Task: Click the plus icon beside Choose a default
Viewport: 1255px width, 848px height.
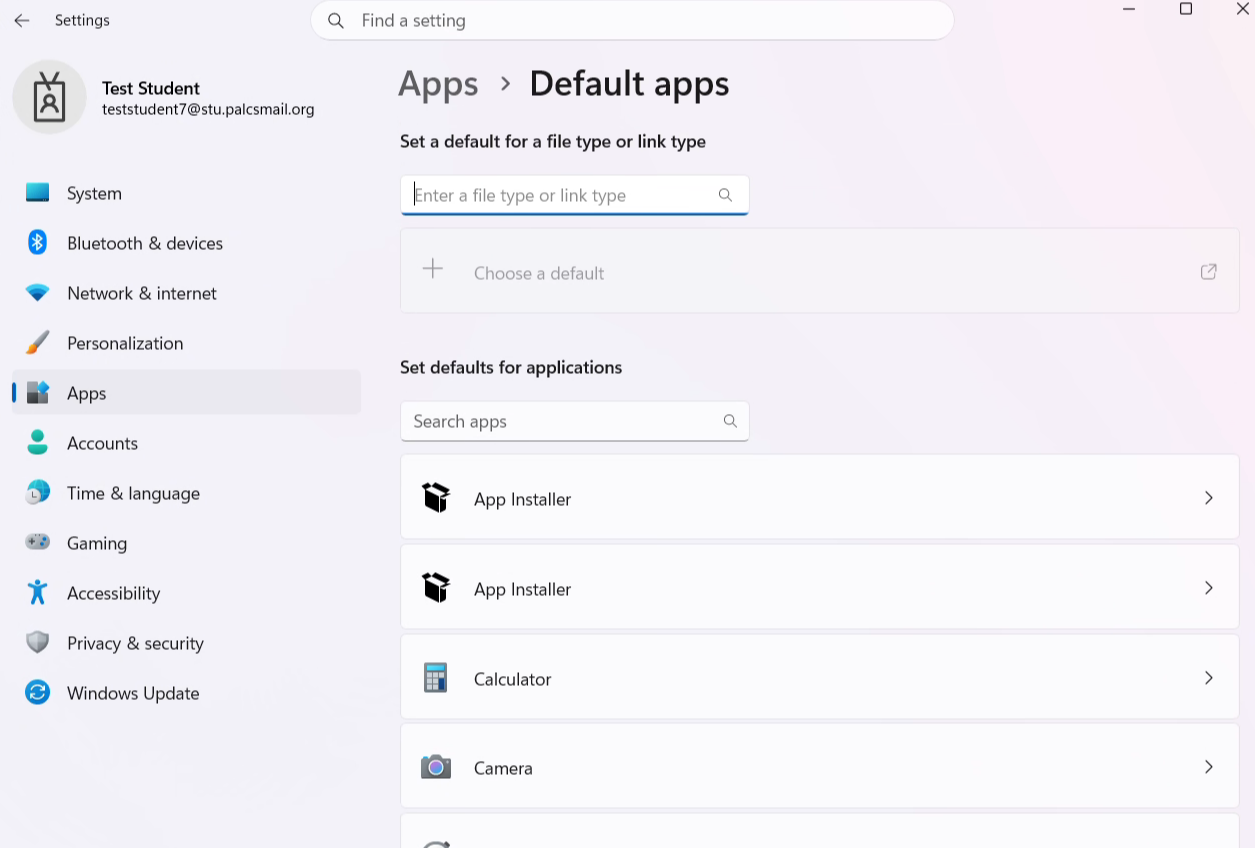Action: pyautogui.click(x=432, y=269)
